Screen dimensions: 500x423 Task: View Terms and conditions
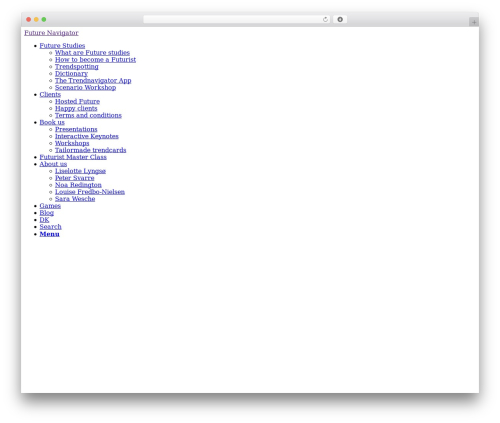click(88, 115)
